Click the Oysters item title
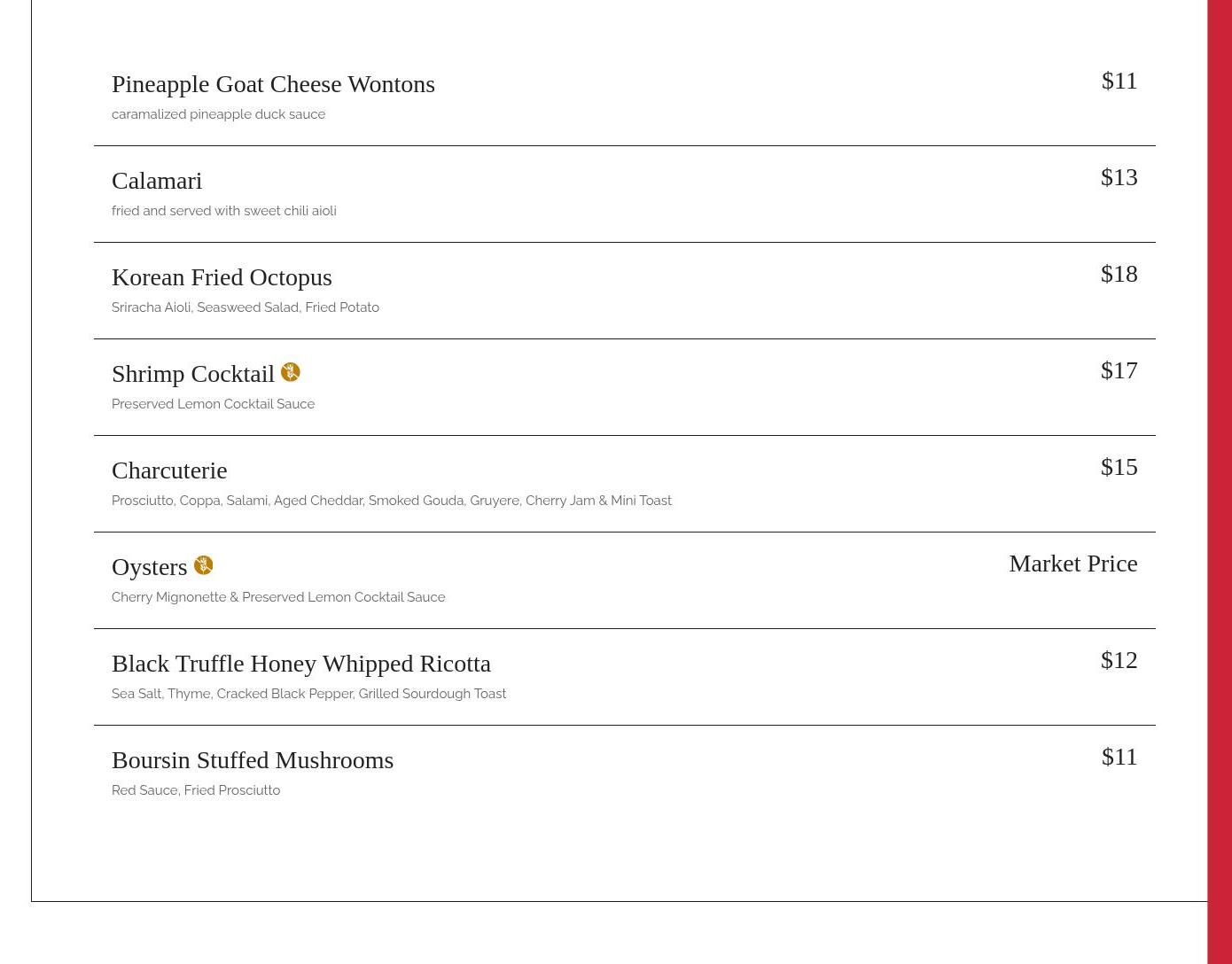 (x=149, y=567)
